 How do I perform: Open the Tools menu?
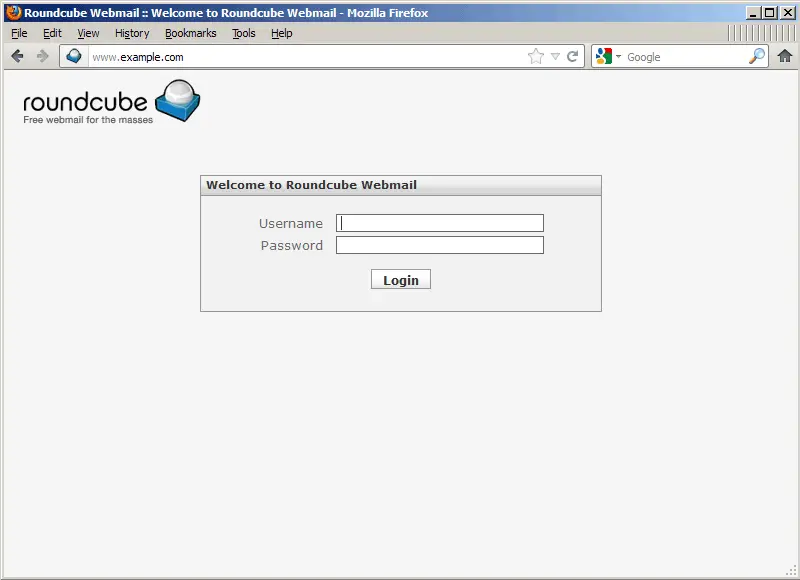pos(243,33)
